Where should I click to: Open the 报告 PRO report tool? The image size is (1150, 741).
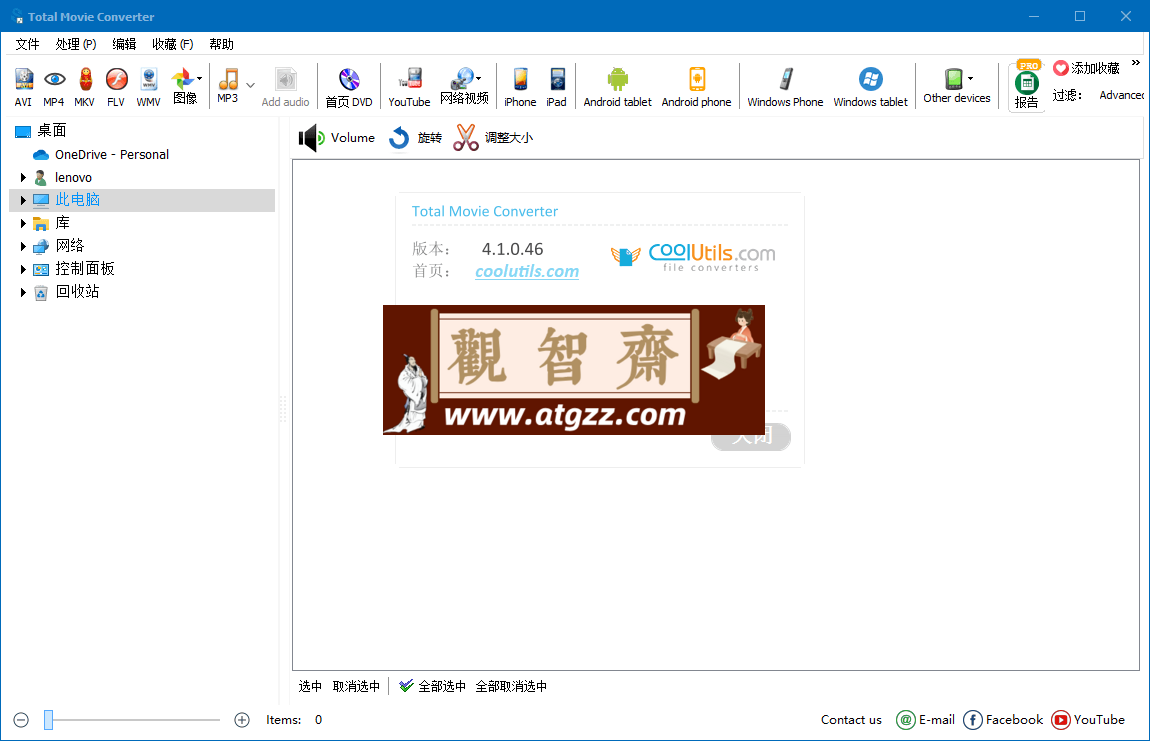[1027, 86]
